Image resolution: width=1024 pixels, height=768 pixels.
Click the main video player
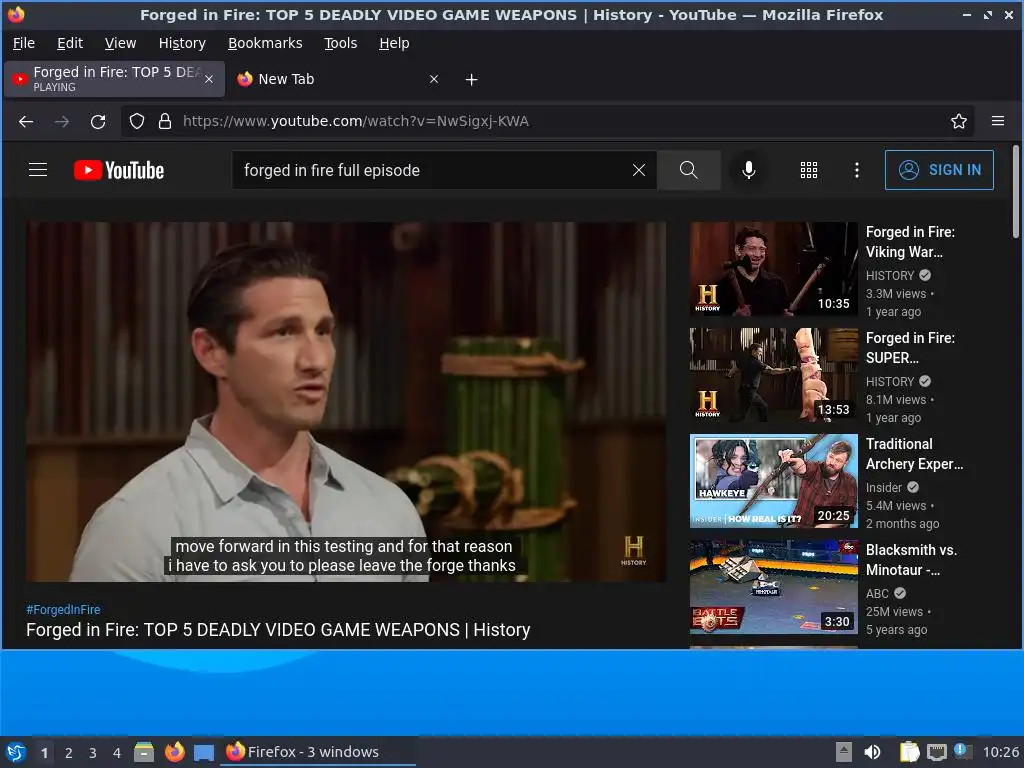pyautogui.click(x=346, y=402)
